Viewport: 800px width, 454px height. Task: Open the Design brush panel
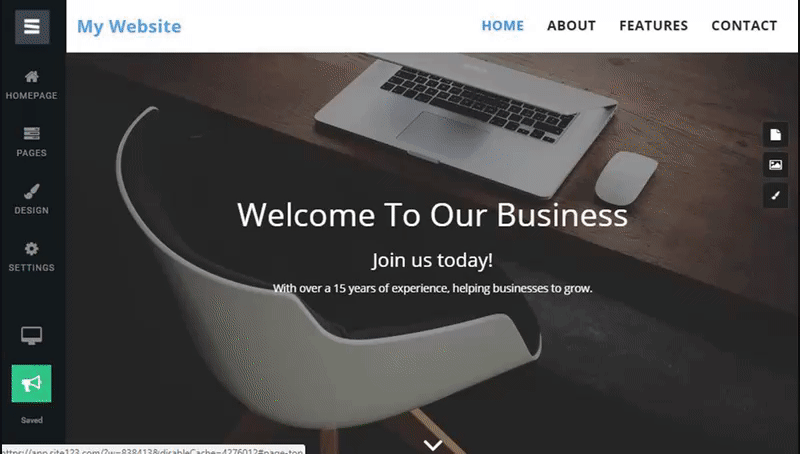(x=32, y=199)
